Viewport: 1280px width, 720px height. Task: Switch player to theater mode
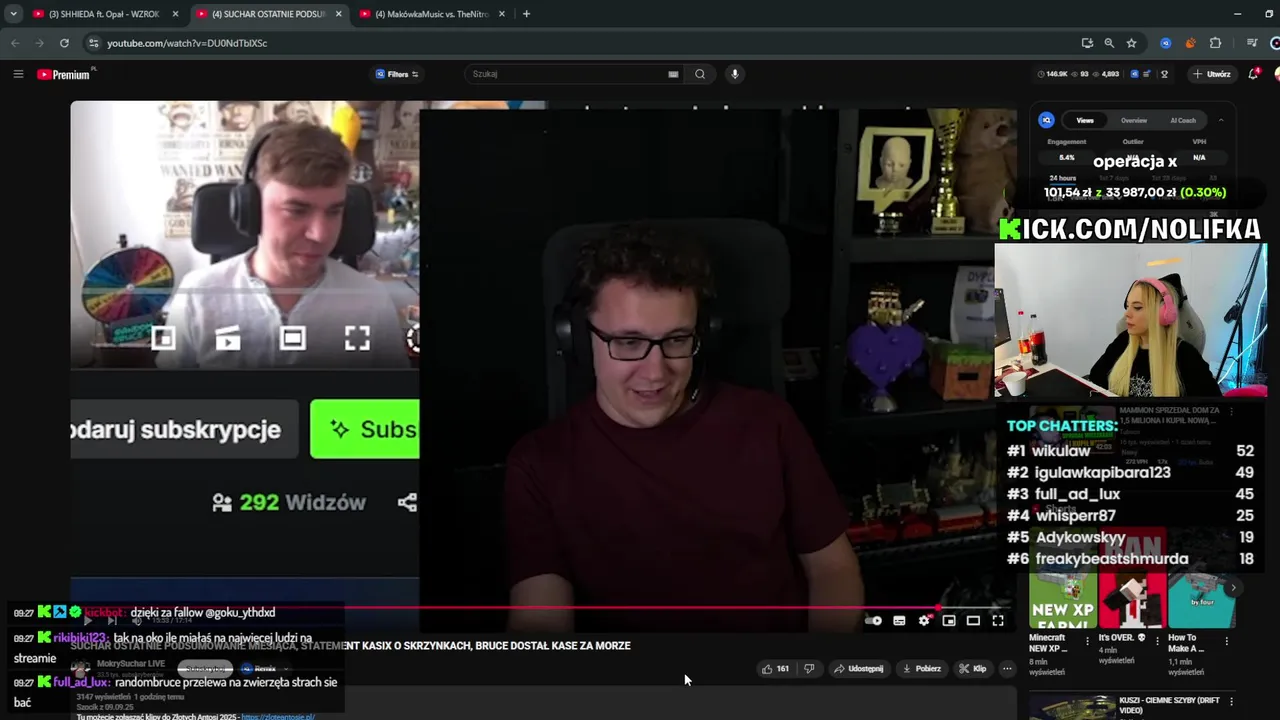pyautogui.click(x=973, y=621)
